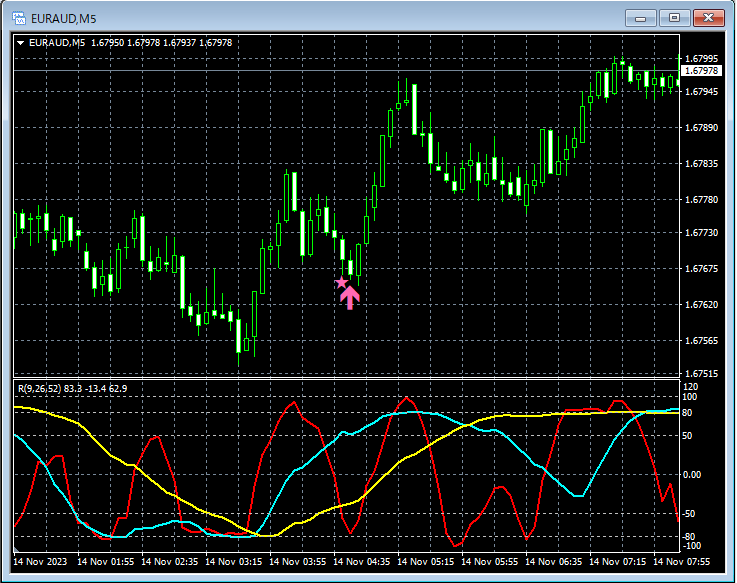This screenshot has height=583, width=737.
Task: Click the 14 Nov 03:15 time label
Action: [234, 561]
